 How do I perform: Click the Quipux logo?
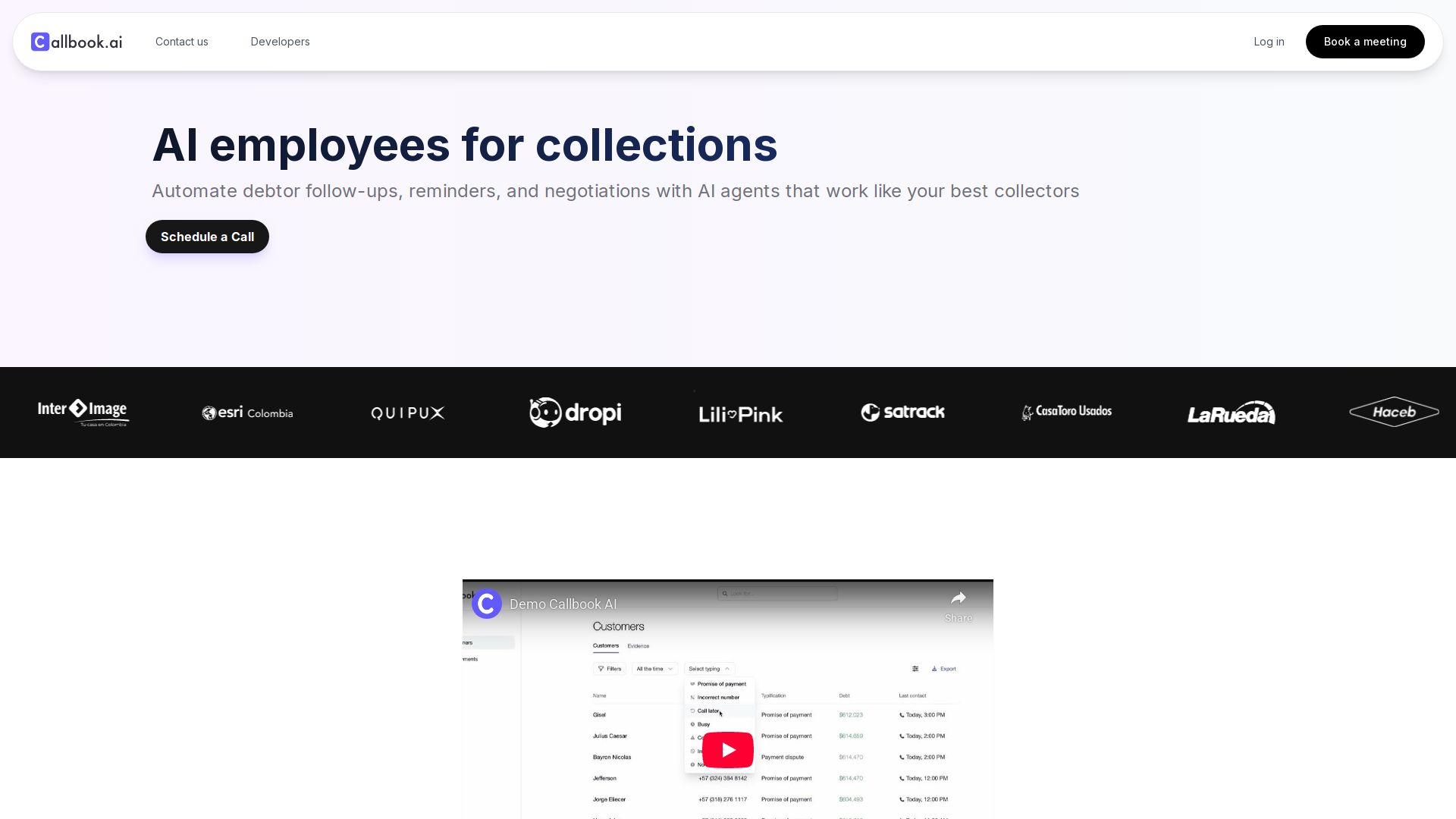tap(407, 413)
